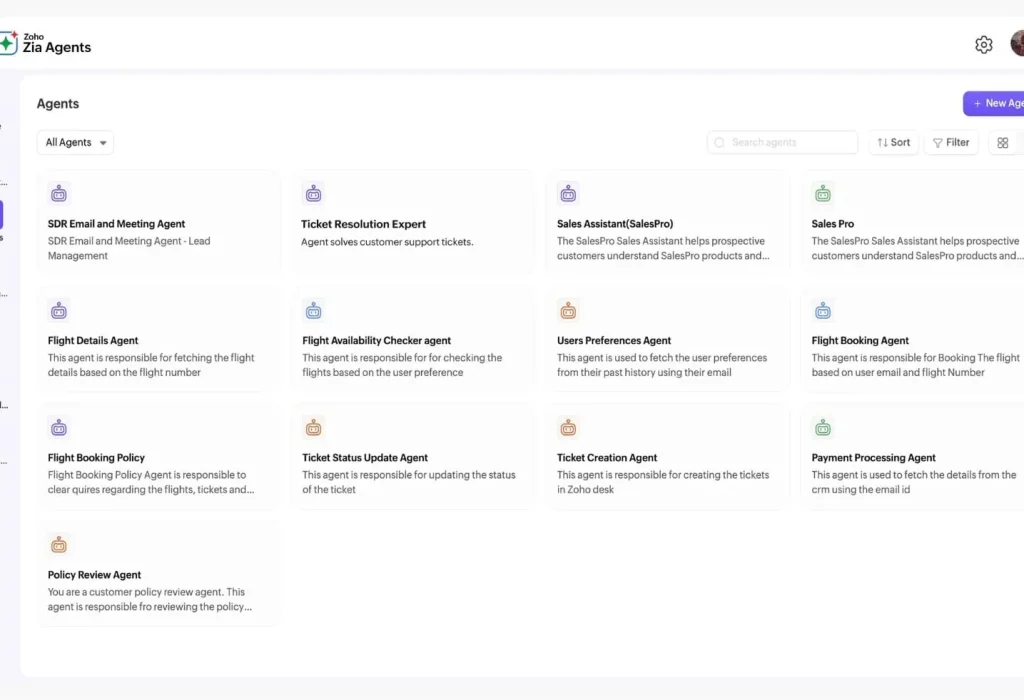Click 'updating the status of the ticket' description
This screenshot has height=700, width=1024.
coord(409,482)
